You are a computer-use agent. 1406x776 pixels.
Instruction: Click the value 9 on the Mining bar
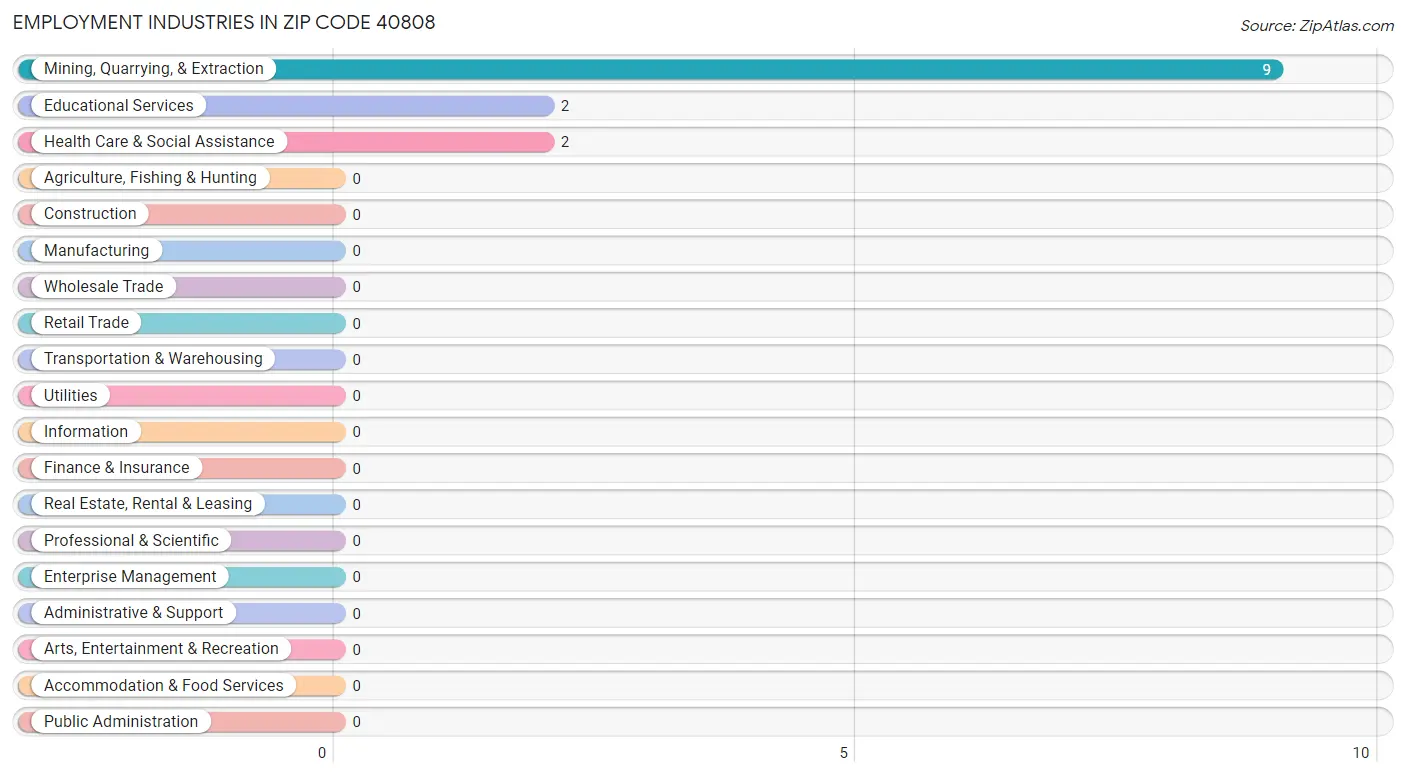tap(1266, 70)
